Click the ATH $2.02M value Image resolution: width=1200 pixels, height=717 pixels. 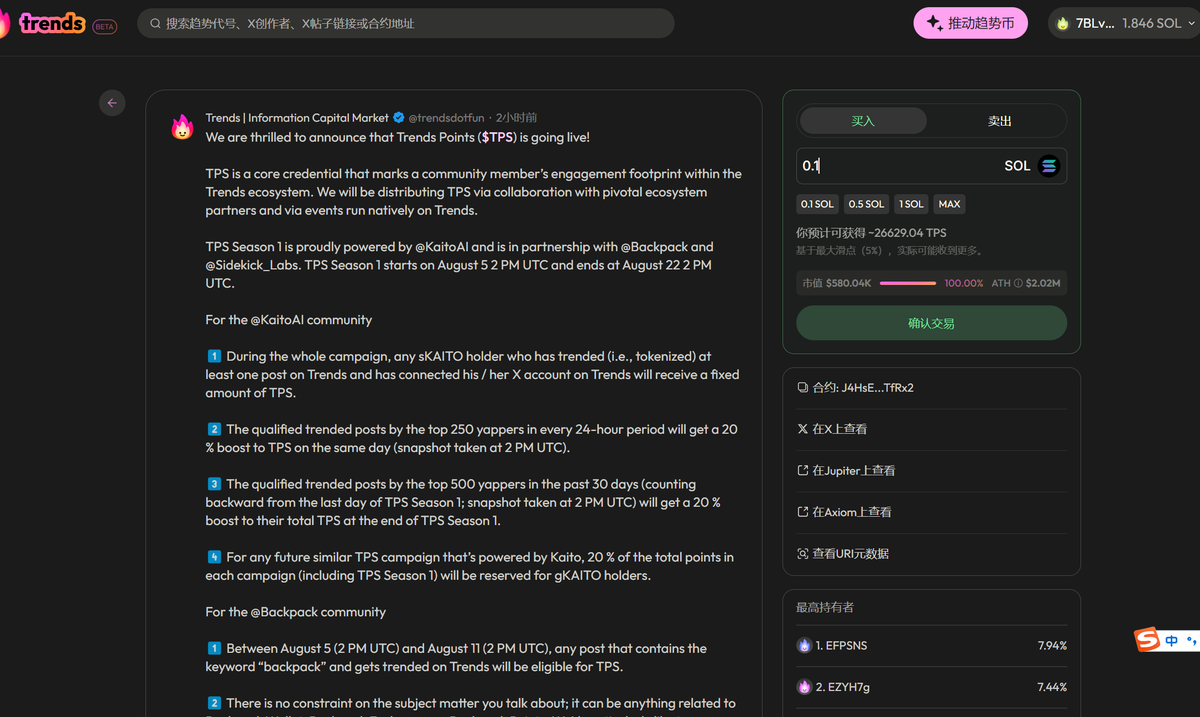point(1026,283)
